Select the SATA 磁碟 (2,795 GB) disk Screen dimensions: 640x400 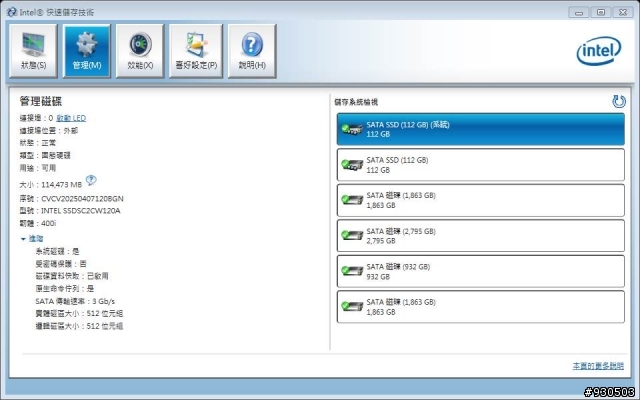480,236
